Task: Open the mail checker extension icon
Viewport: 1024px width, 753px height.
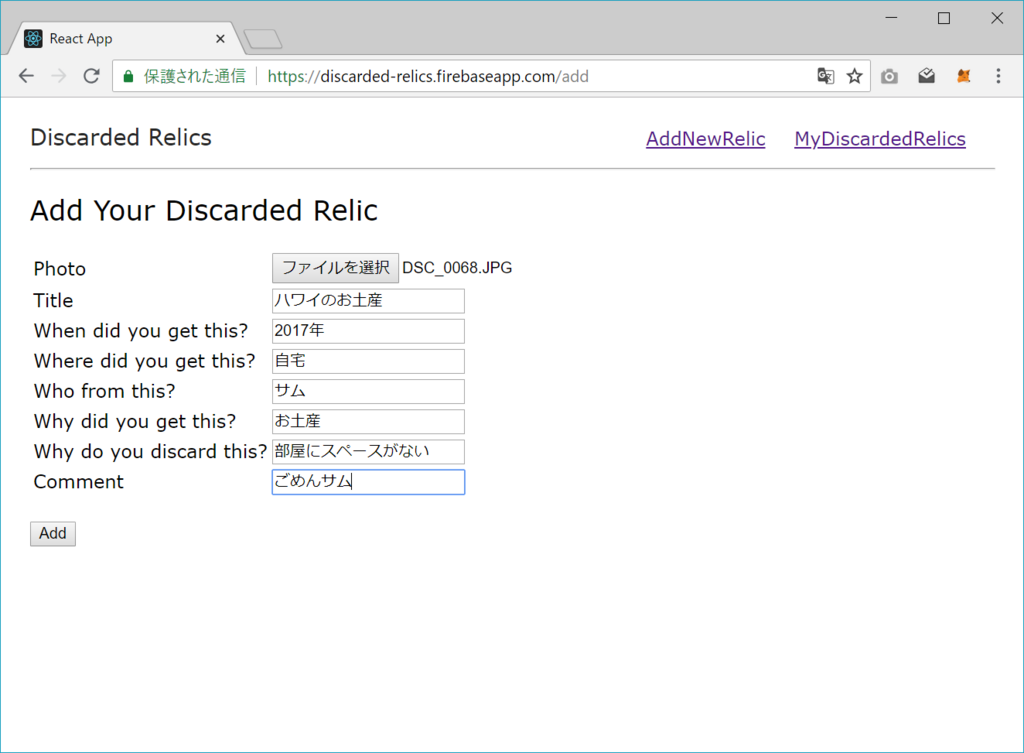Action: pos(926,76)
